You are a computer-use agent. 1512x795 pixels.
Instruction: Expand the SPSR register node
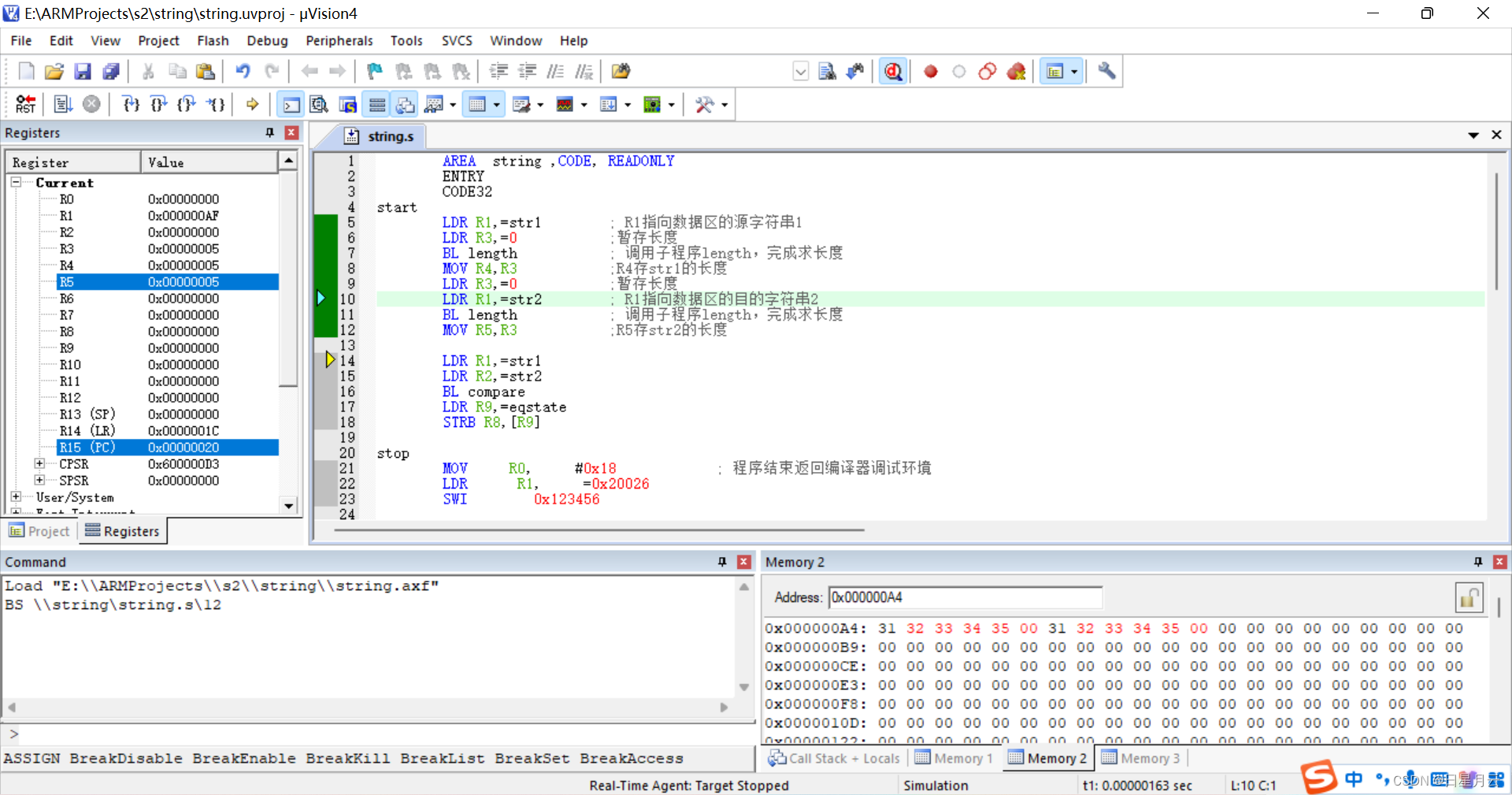coord(39,480)
